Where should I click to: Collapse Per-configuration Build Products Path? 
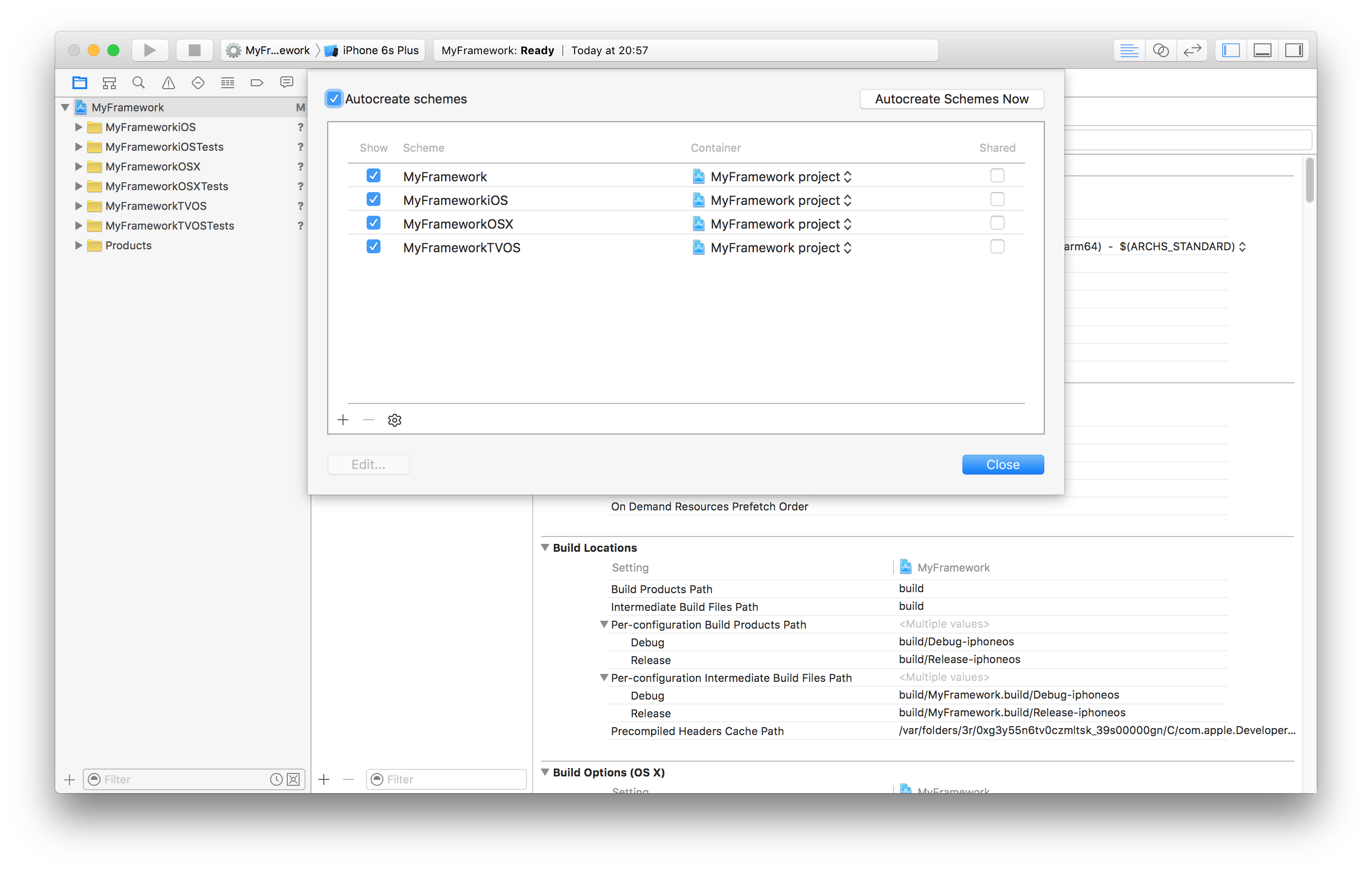[x=604, y=624]
